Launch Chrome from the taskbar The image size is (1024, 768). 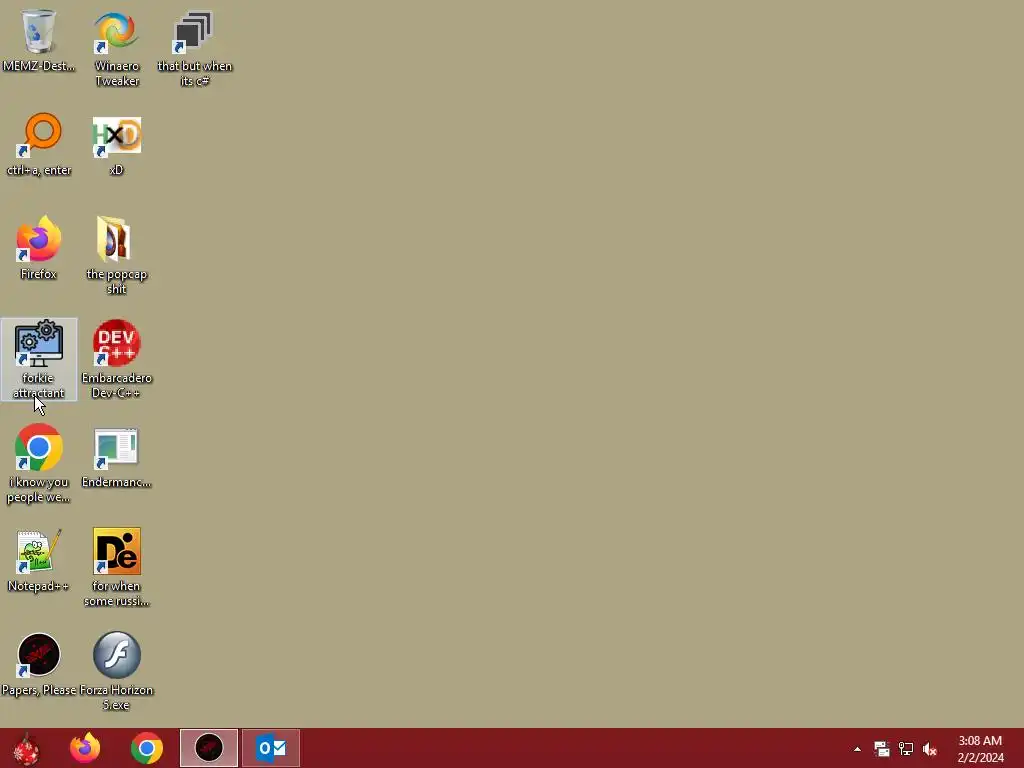click(x=147, y=748)
